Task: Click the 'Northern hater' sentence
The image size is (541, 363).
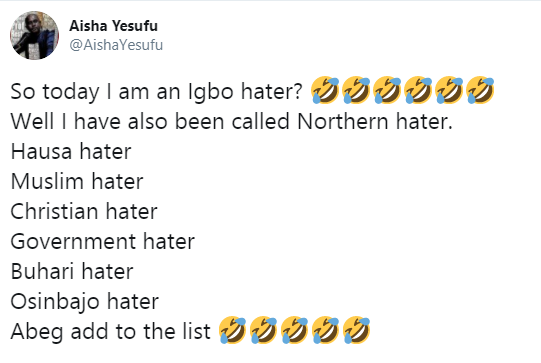Action: pos(232,121)
